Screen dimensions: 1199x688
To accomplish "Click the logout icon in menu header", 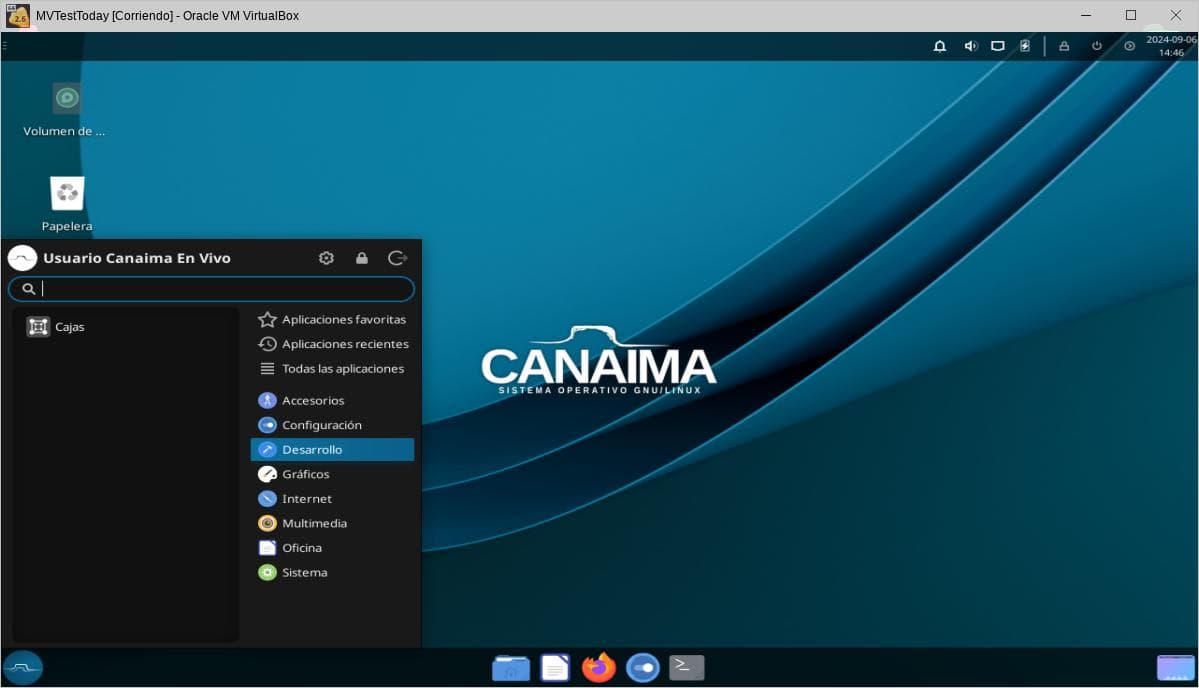I will point(398,258).
